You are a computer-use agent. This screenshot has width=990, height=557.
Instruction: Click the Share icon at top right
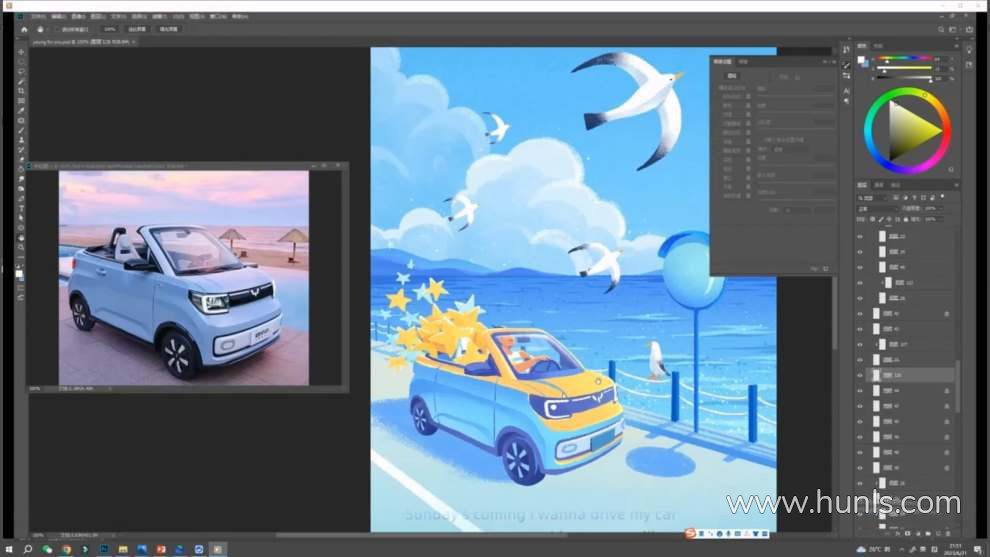969,29
